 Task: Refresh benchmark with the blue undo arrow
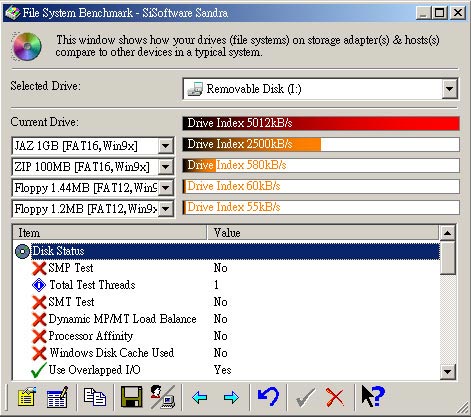(268, 396)
